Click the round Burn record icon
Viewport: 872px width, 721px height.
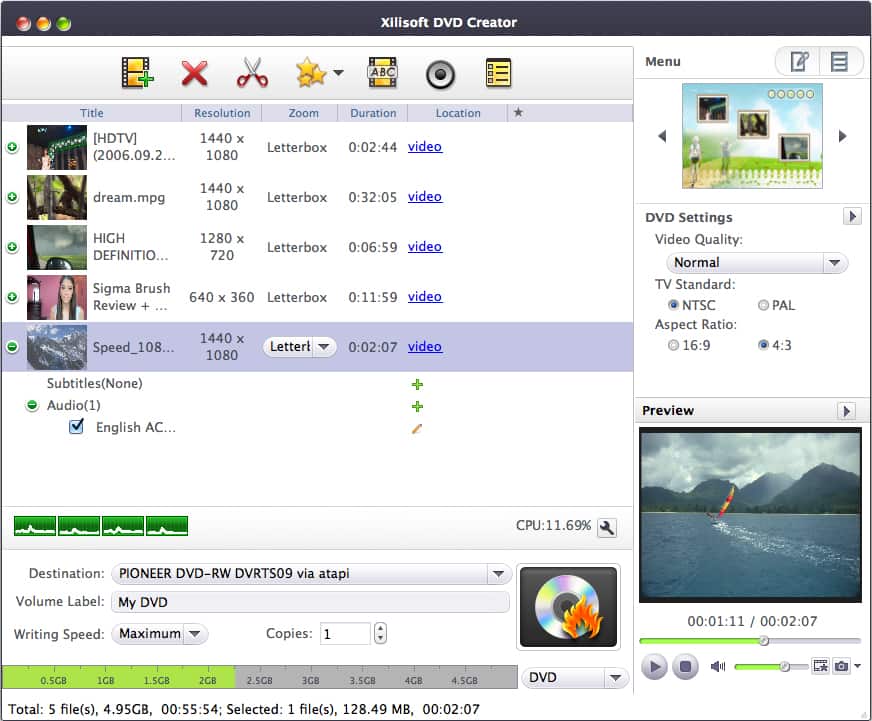[440, 73]
